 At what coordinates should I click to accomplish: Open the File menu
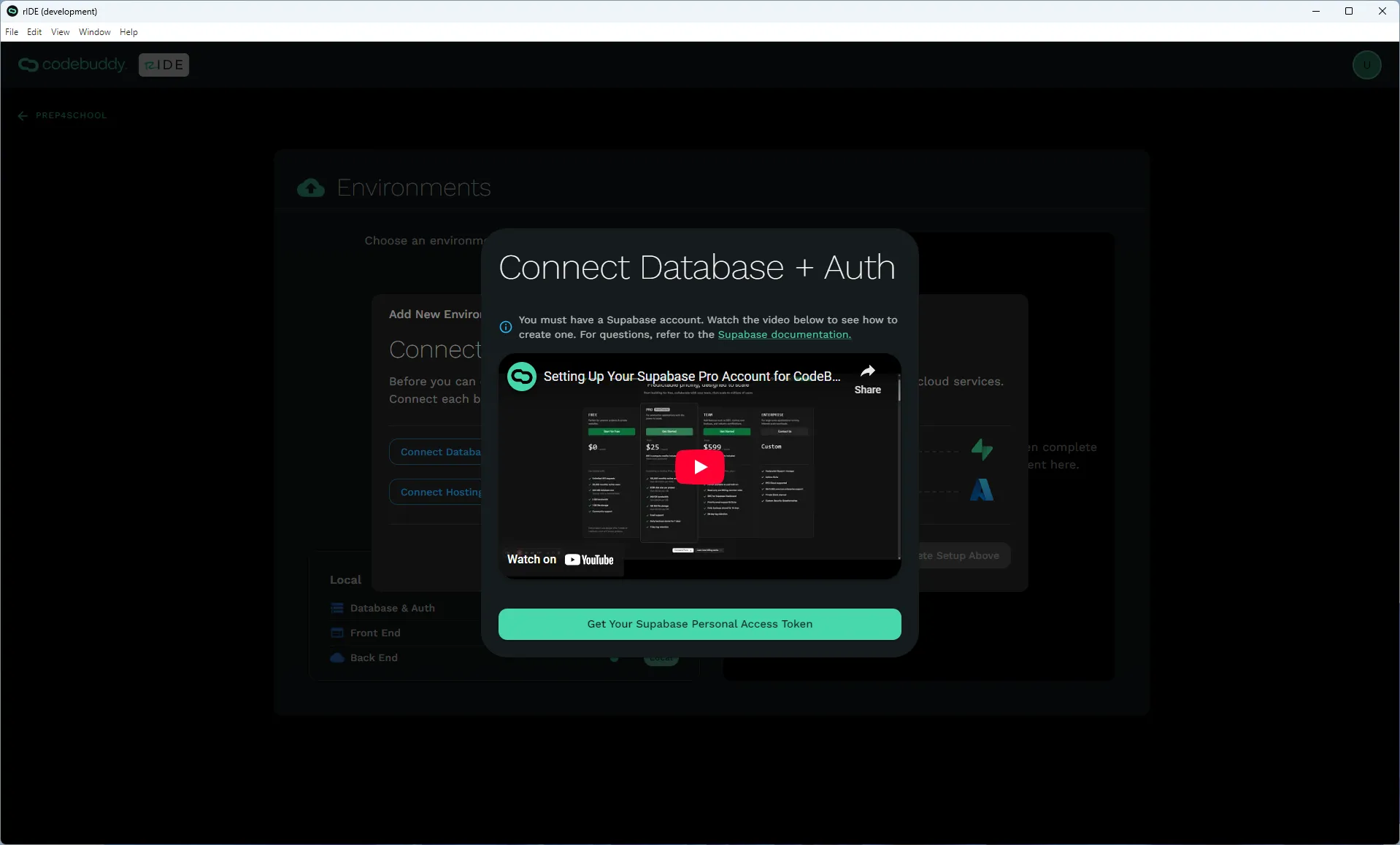12,32
